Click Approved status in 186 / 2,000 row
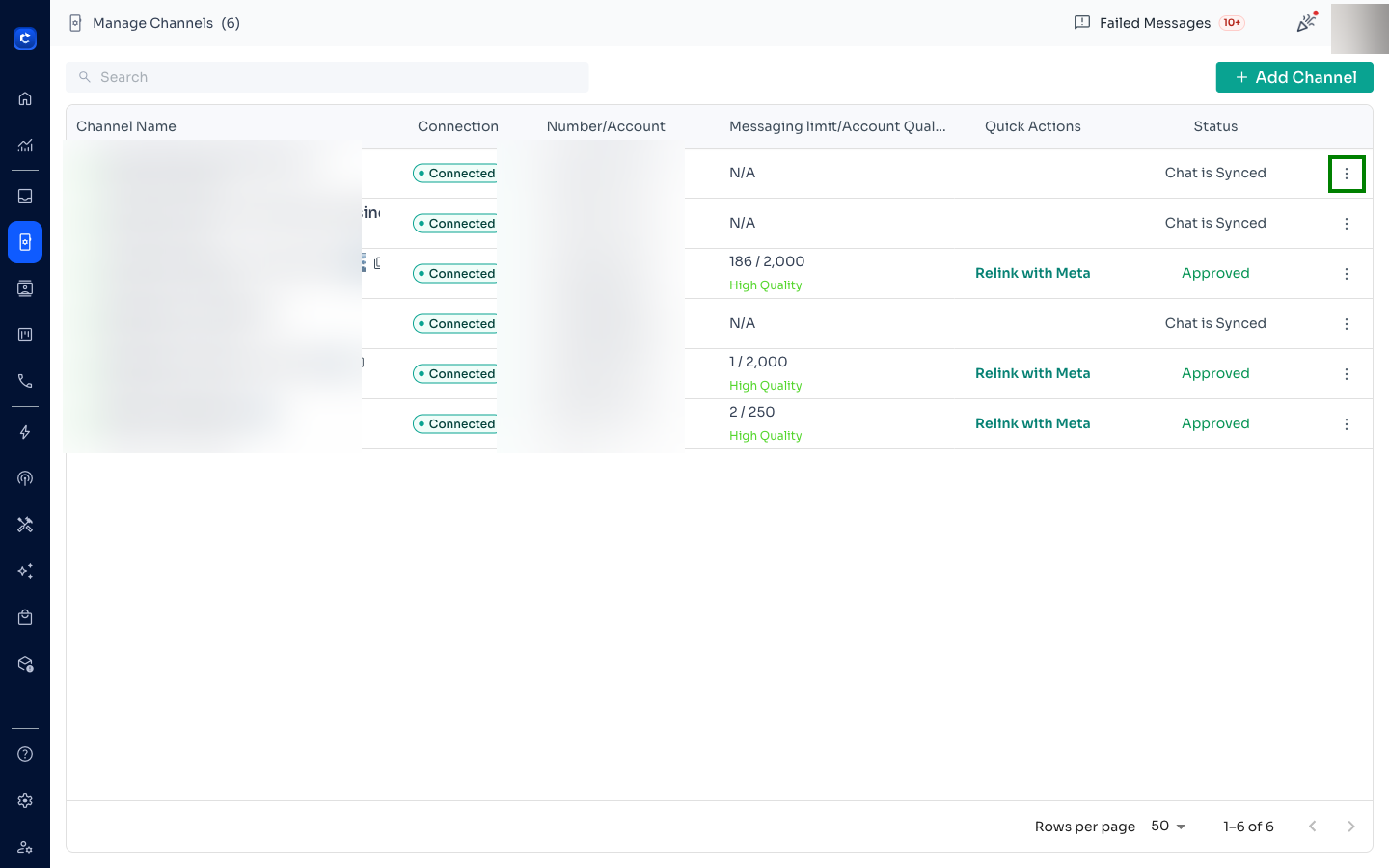 [1215, 273]
